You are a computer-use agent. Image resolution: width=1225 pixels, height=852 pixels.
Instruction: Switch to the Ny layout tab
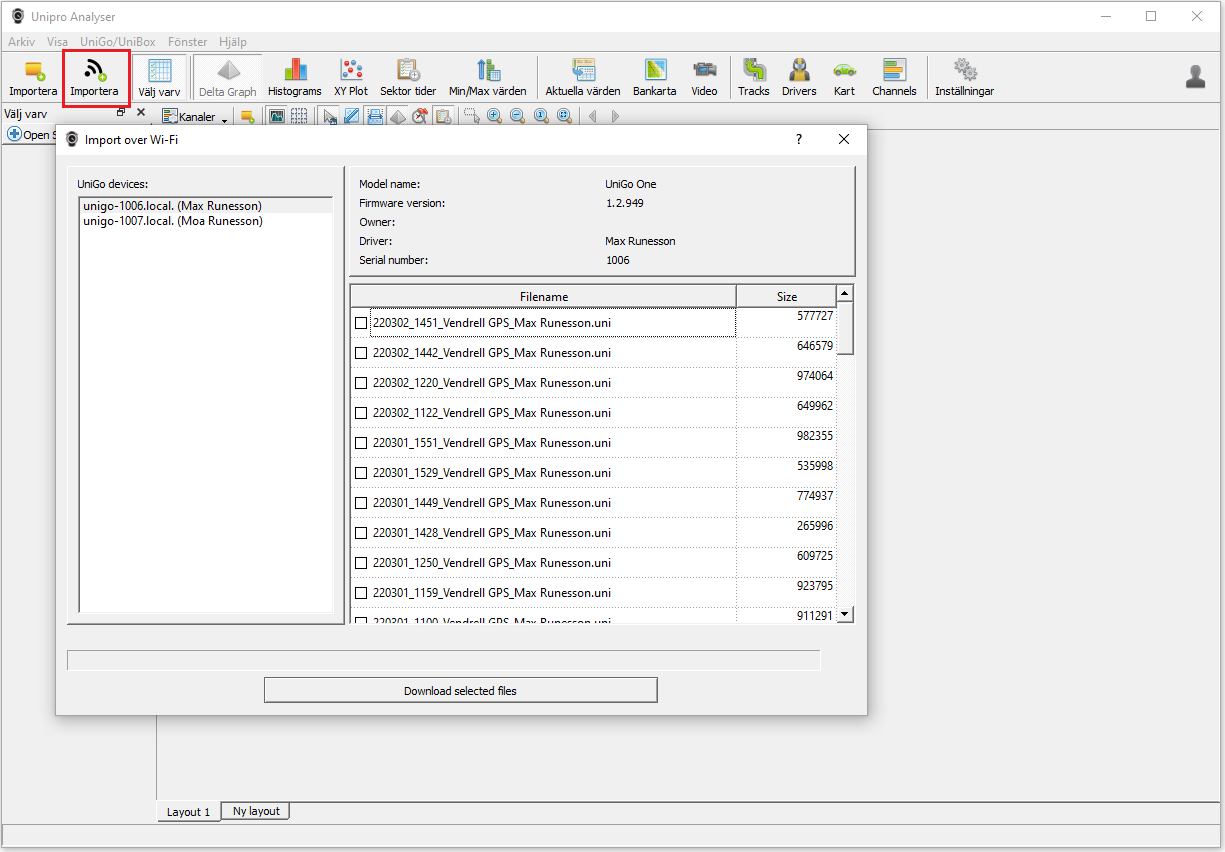(256, 811)
